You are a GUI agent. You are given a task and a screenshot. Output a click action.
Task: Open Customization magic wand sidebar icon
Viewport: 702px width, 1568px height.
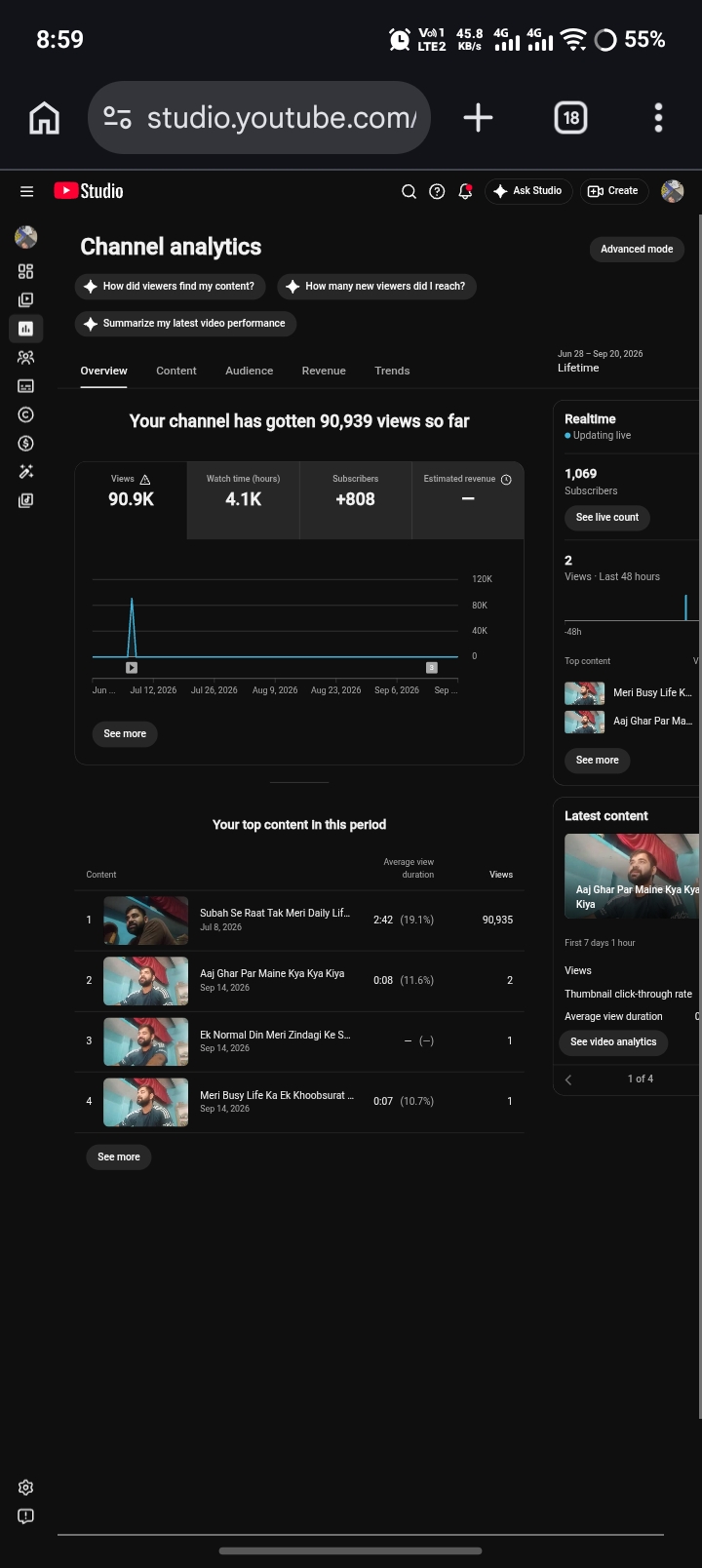[26, 472]
